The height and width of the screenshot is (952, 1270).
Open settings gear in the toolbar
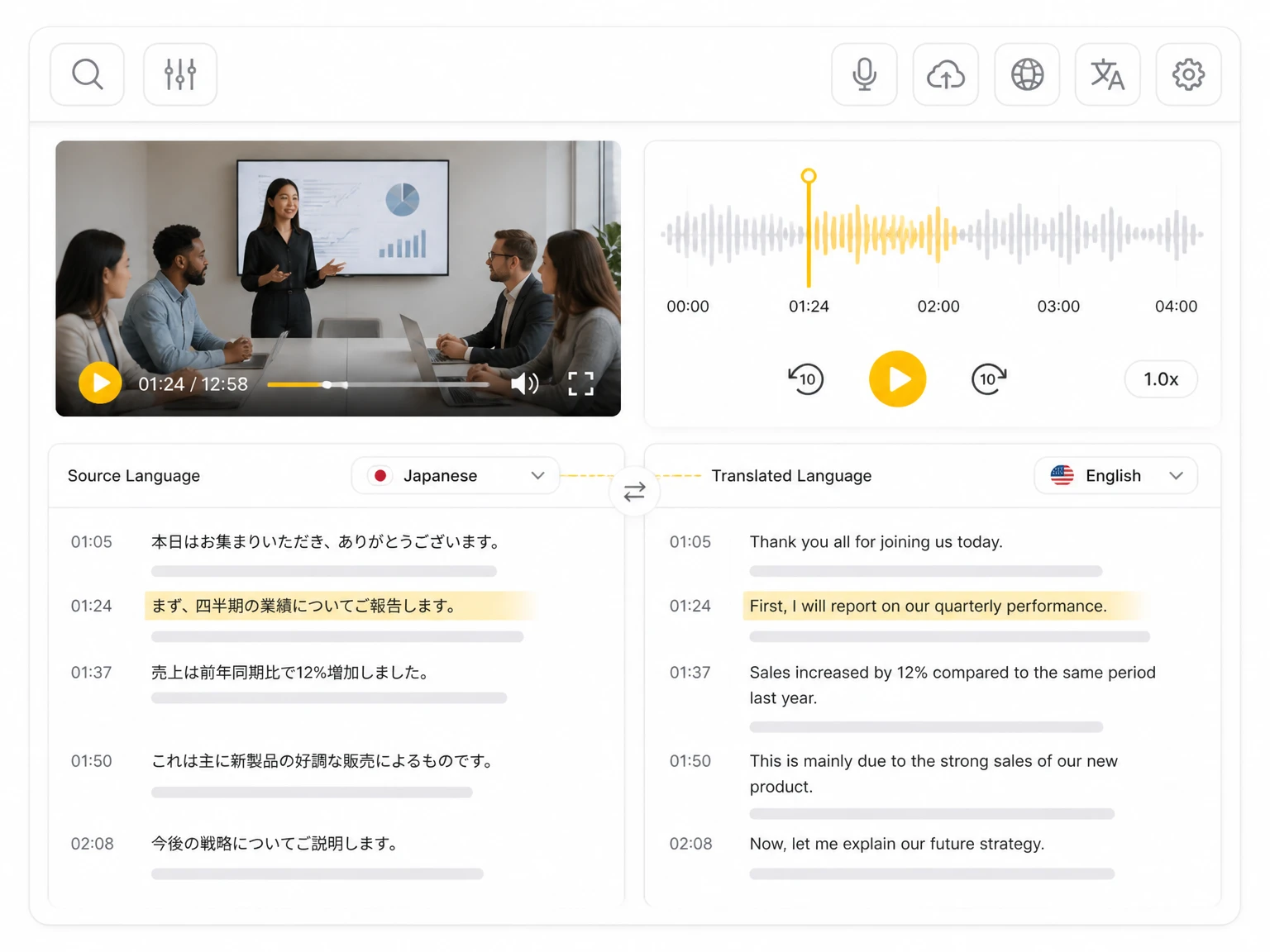pos(1188,74)
